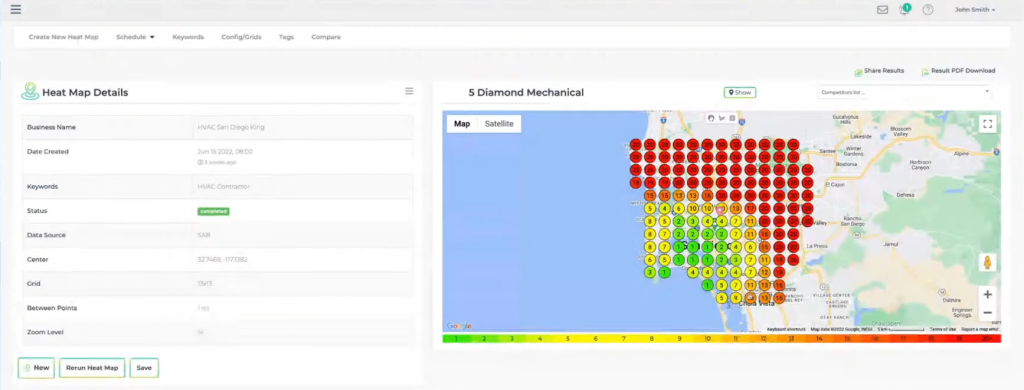1024x390 pixels.
Task: Zoom in on the map
Action: click(987, 295)
